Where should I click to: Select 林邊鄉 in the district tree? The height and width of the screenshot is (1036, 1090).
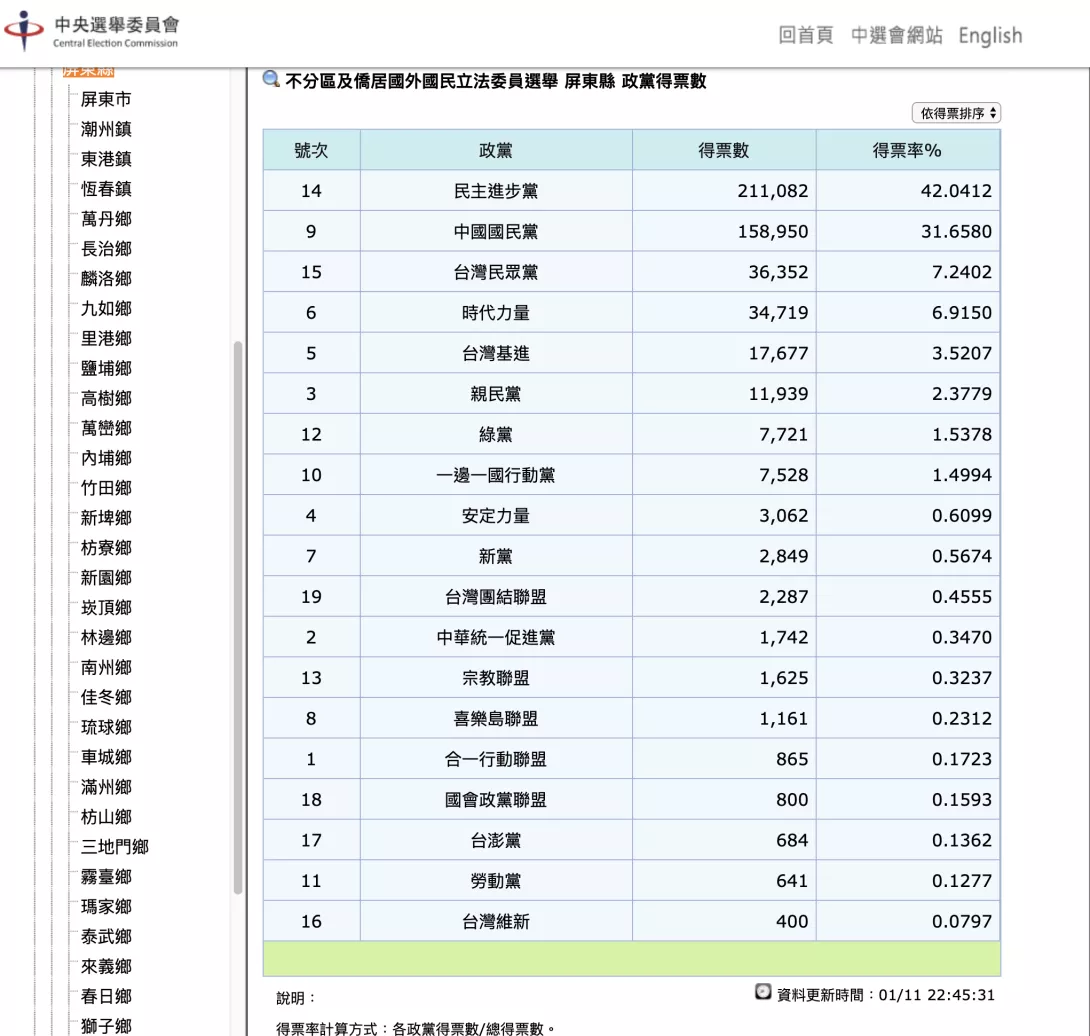106,638
